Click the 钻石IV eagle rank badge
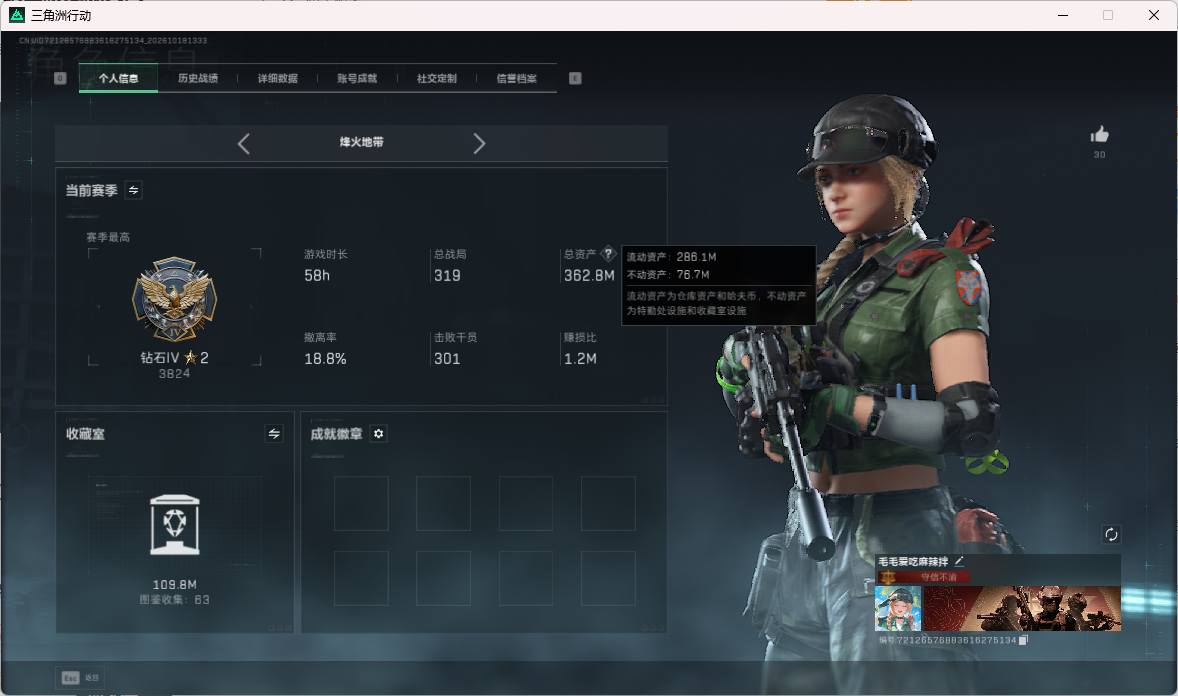 [x=174, y=299]
